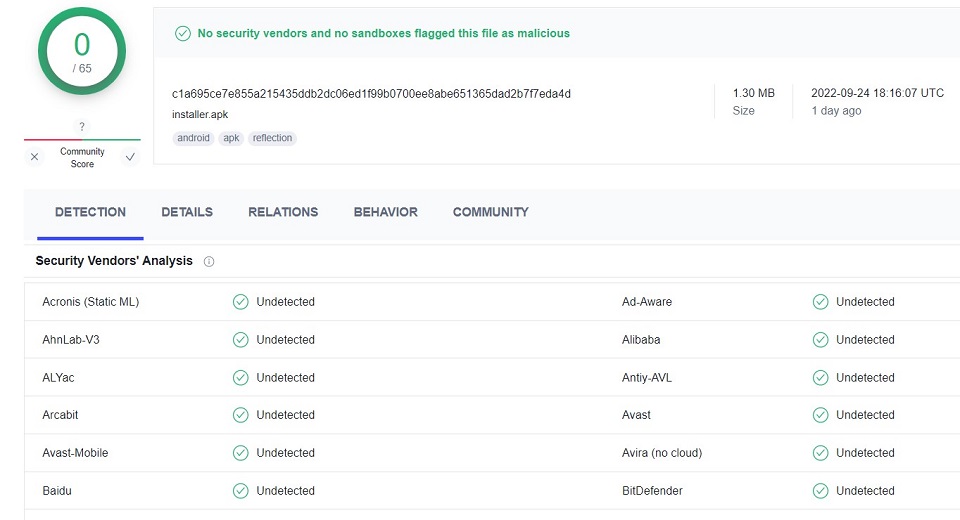
Task: Click the Undetected result in the Acronis row
Action: (285, 302)
